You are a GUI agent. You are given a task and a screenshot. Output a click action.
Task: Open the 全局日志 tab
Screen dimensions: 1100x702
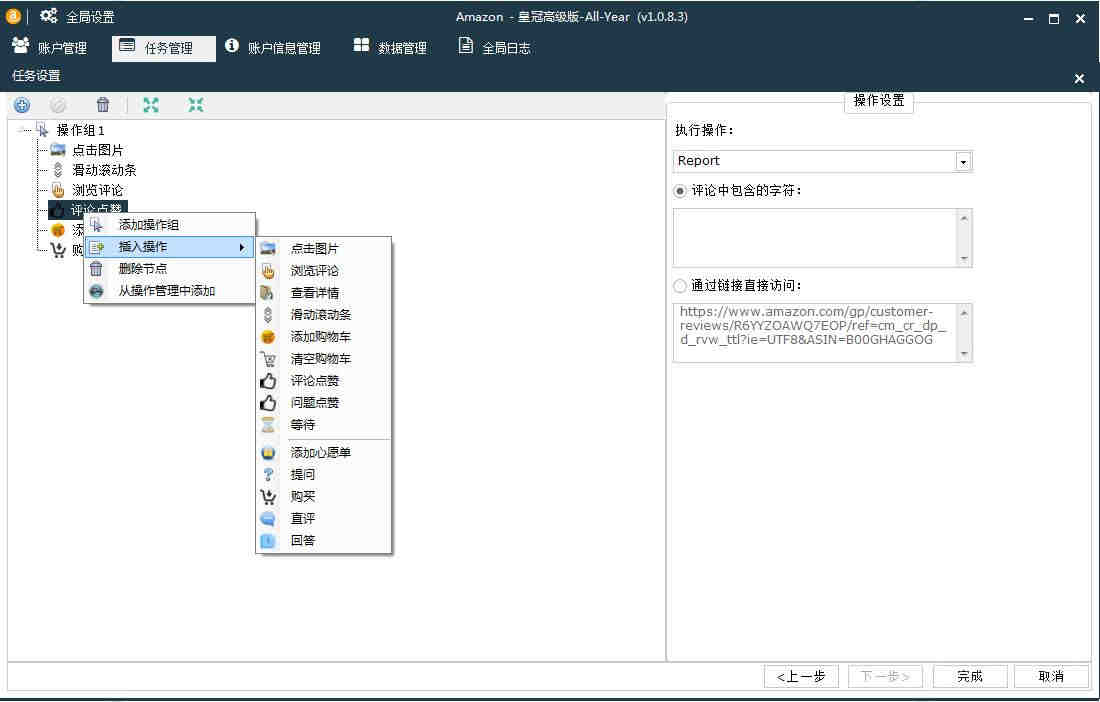[x=495, y=48]
